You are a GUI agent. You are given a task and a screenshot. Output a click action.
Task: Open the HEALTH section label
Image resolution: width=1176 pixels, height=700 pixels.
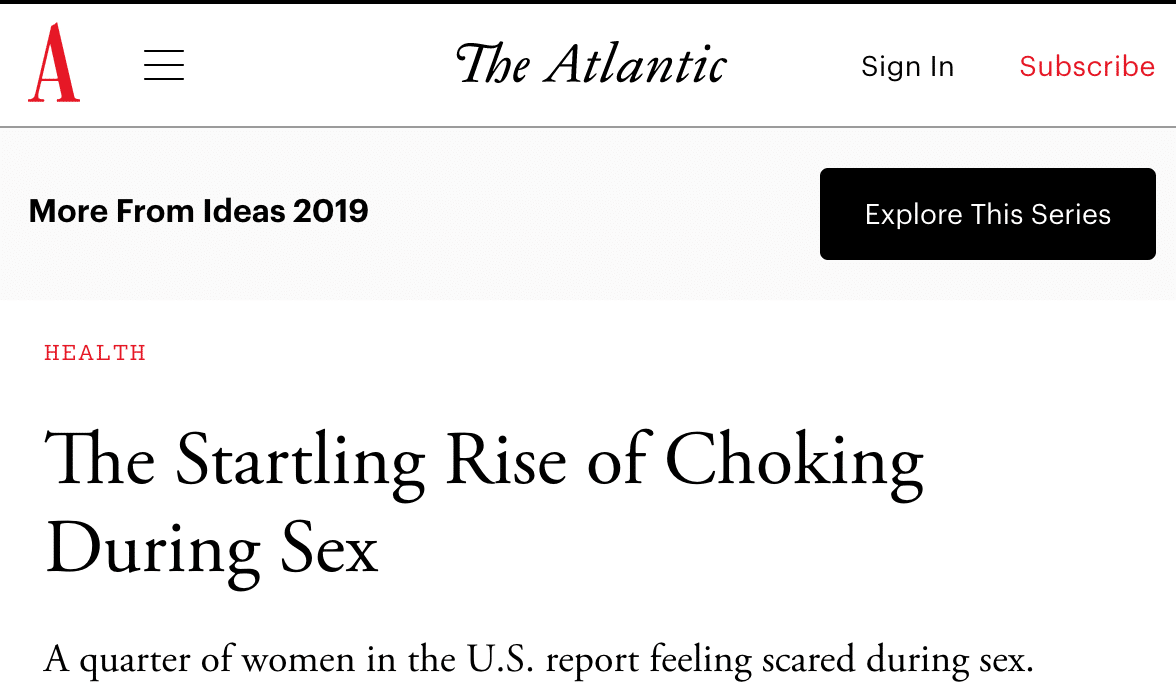tap(95, 352)
